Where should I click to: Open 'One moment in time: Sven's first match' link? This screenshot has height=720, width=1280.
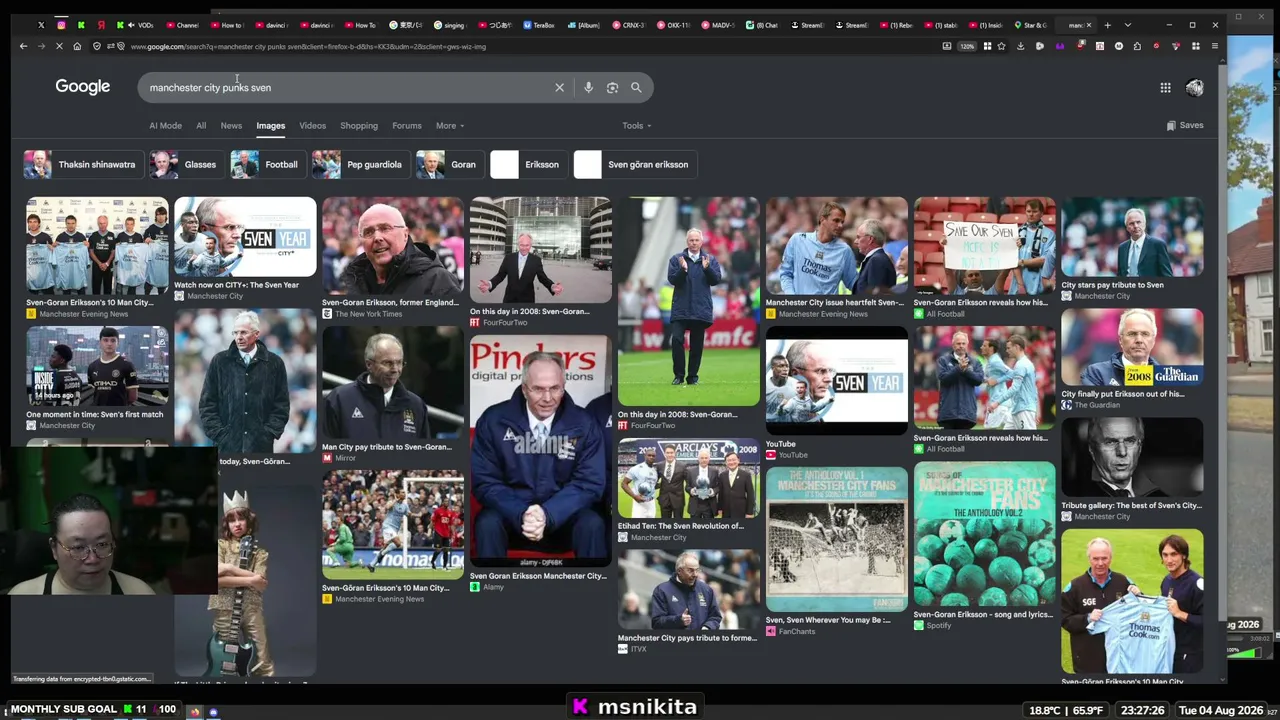(x=95, y=414)
